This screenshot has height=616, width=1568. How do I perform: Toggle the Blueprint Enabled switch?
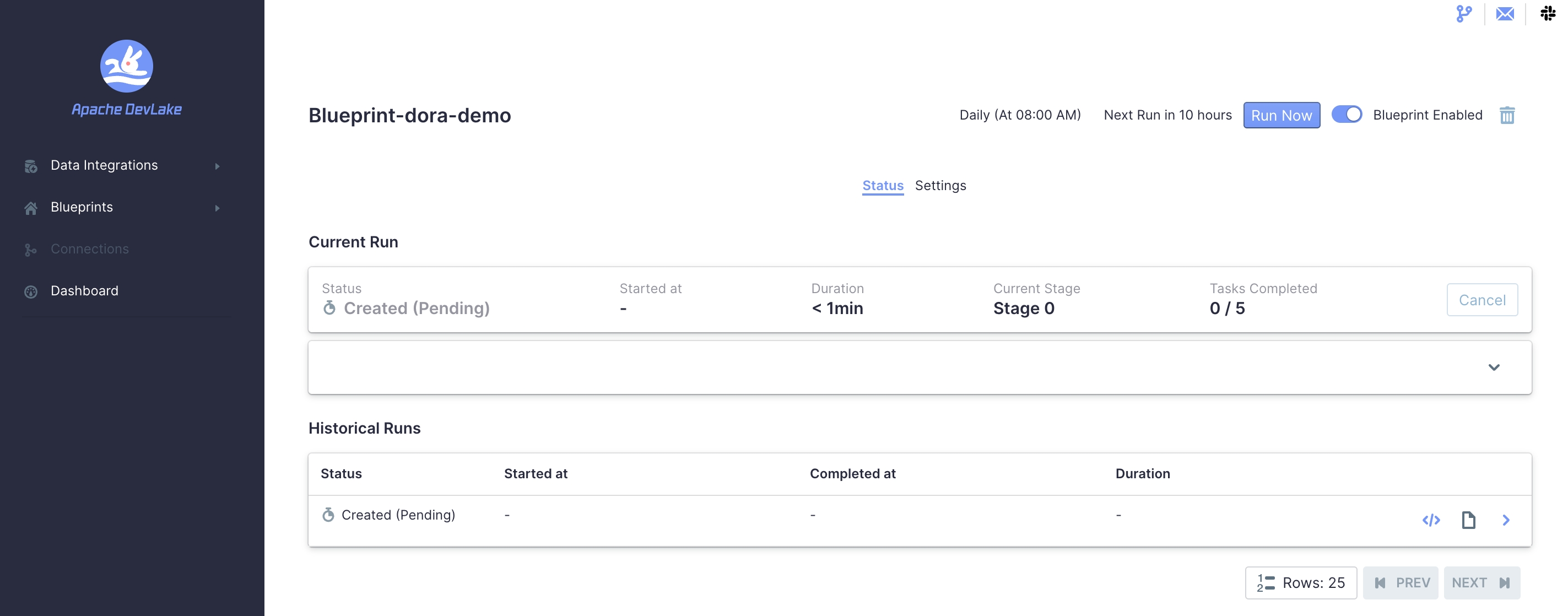1347,115
